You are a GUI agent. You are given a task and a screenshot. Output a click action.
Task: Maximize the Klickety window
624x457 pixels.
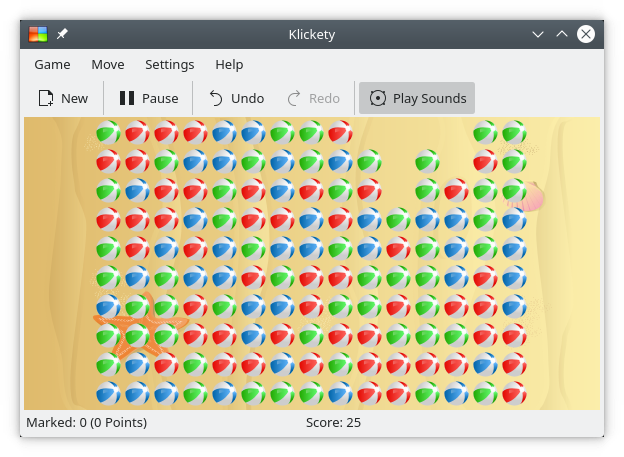coord(561,34)
